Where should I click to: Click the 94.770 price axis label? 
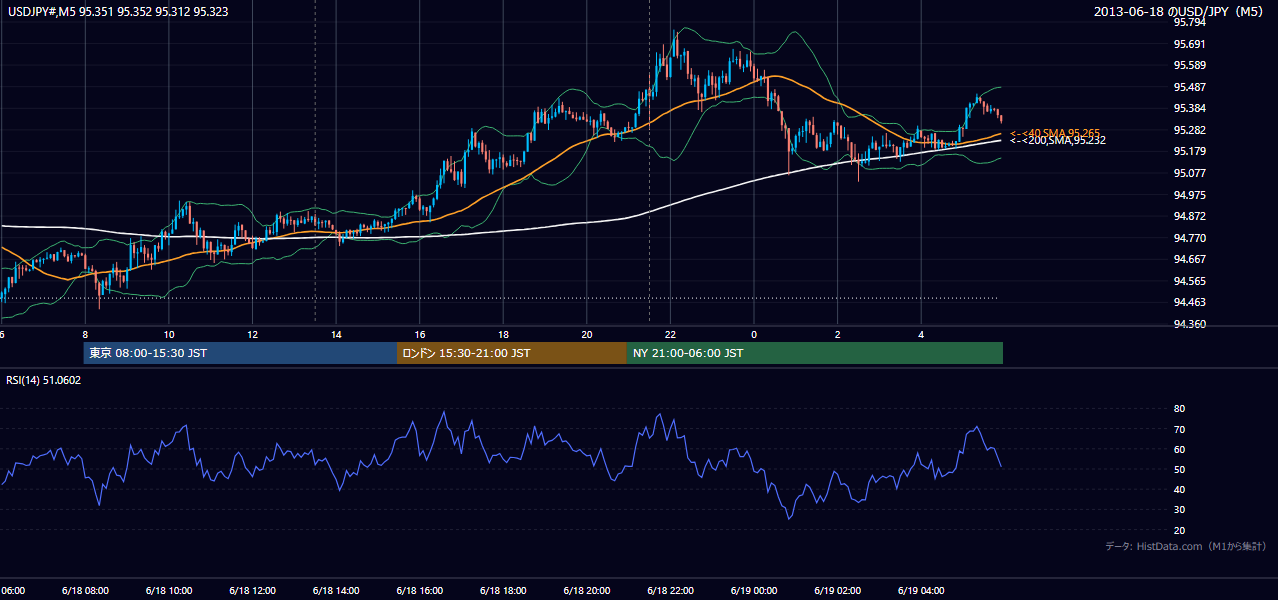(x=1189, y=238)
